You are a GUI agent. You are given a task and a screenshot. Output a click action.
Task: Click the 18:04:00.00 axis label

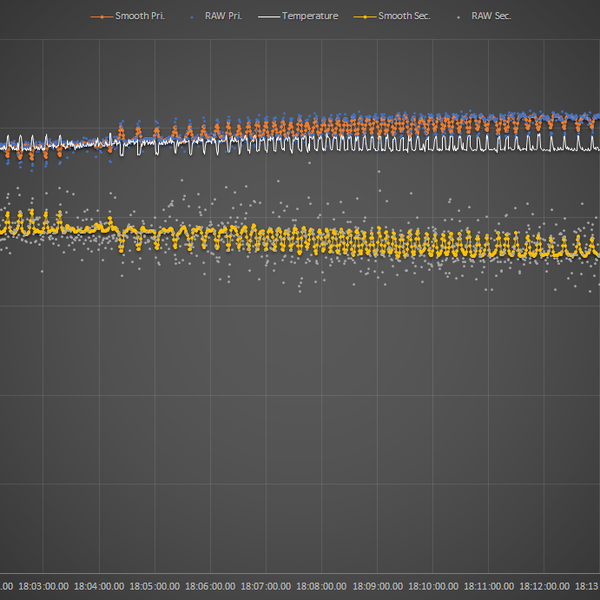(x=99, y=586)
